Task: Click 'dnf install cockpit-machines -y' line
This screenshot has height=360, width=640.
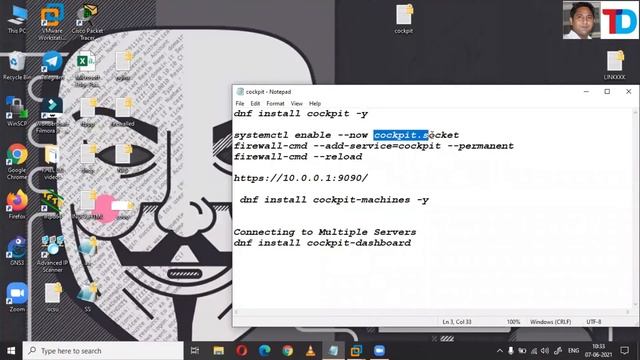Action: pyautogui.click(x=334, y=200)
